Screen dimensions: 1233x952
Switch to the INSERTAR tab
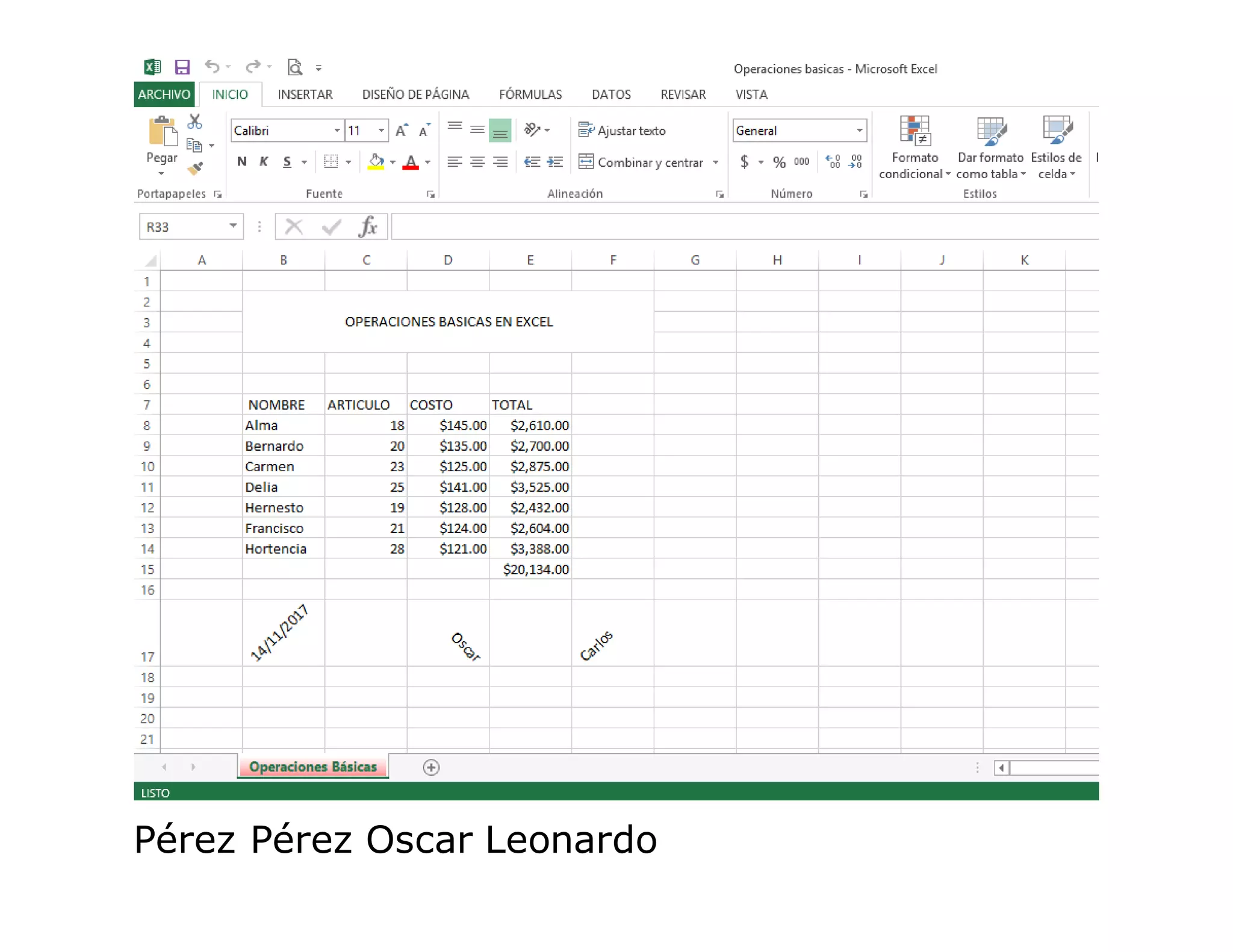(305, 94)
